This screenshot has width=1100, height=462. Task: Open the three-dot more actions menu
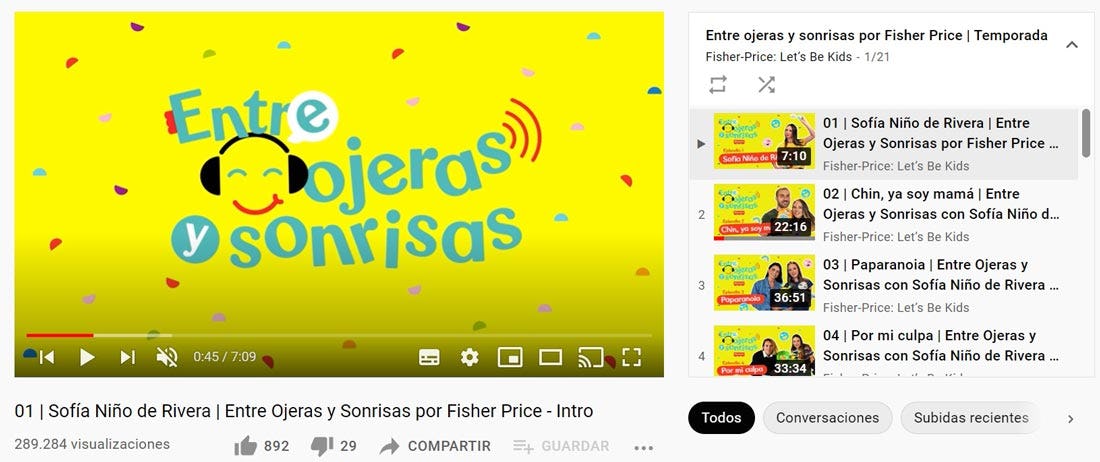pyautogui.click(x=643, y=447)
